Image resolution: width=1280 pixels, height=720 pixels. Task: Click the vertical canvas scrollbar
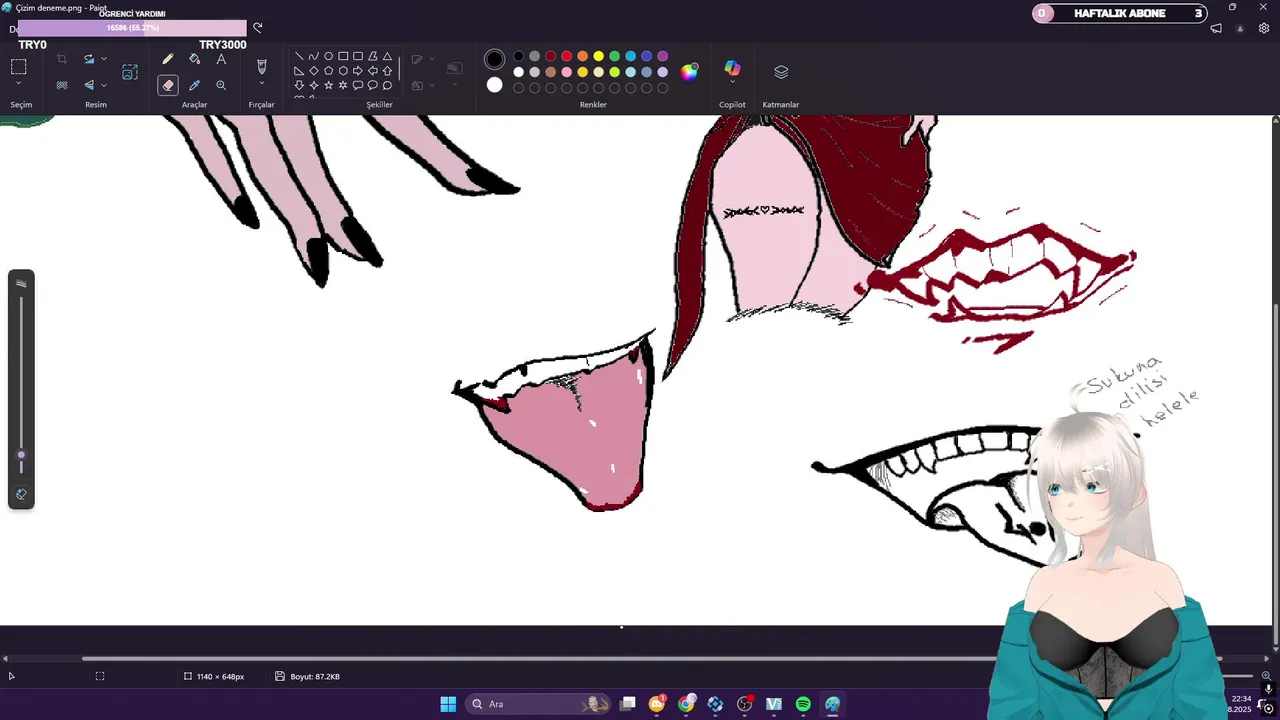point(1274,475)
